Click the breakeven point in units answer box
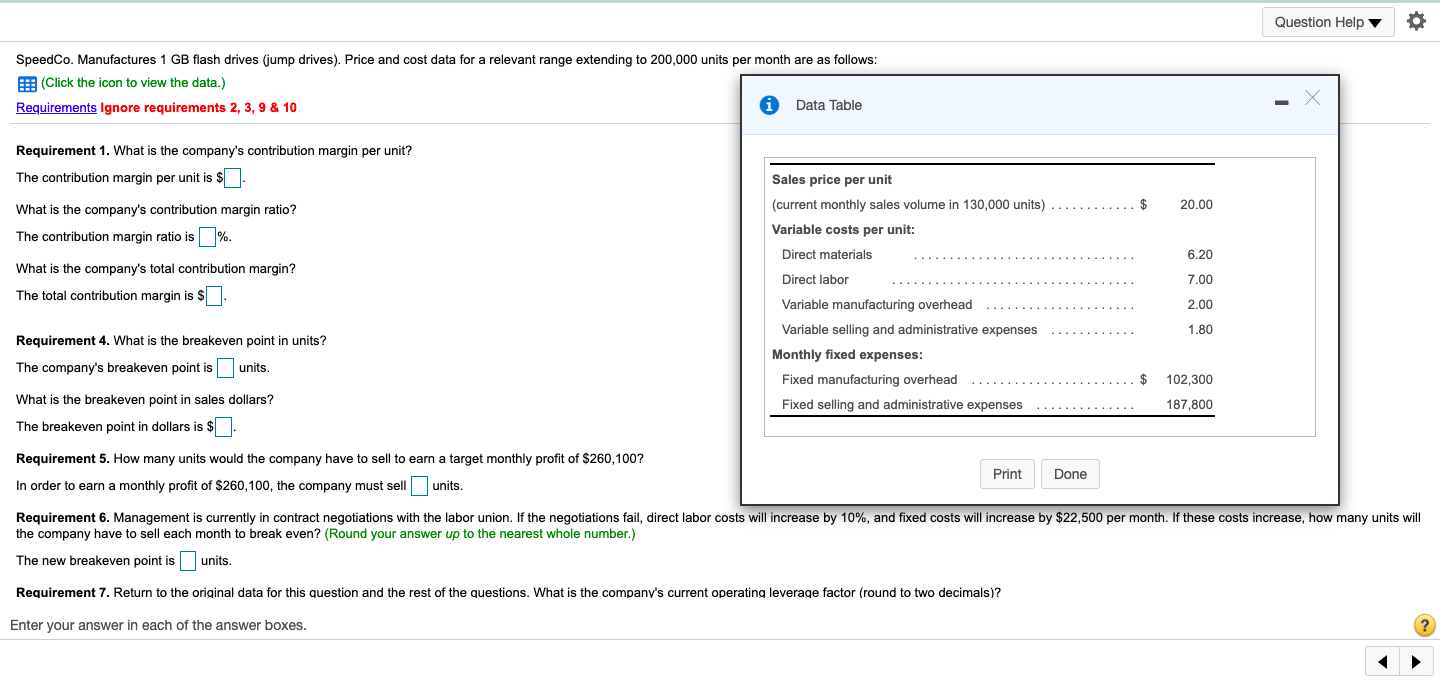 coord(225,367)
